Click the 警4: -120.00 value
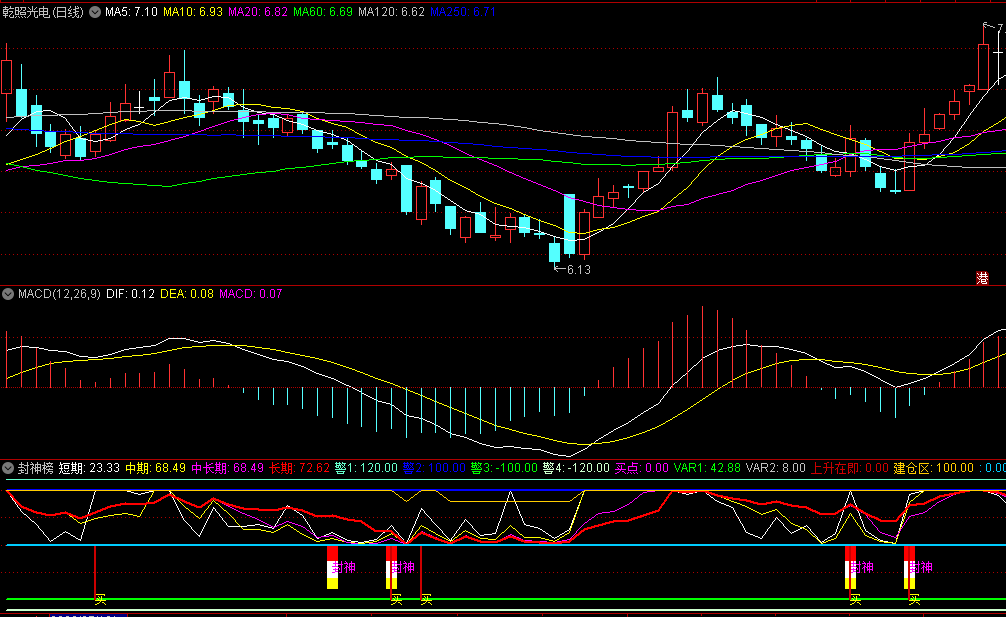 pyautogui.click(x=576, y=468)
